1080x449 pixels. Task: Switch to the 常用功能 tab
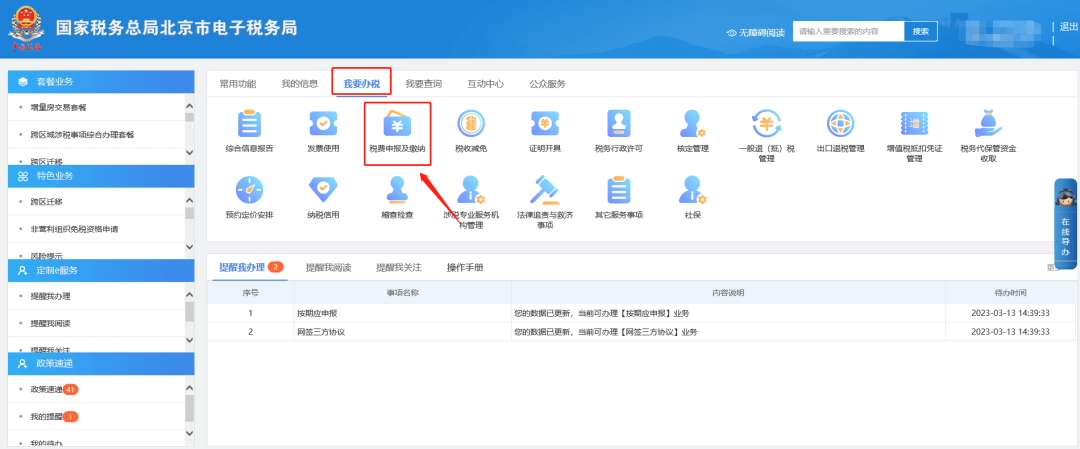coord(238,84)
